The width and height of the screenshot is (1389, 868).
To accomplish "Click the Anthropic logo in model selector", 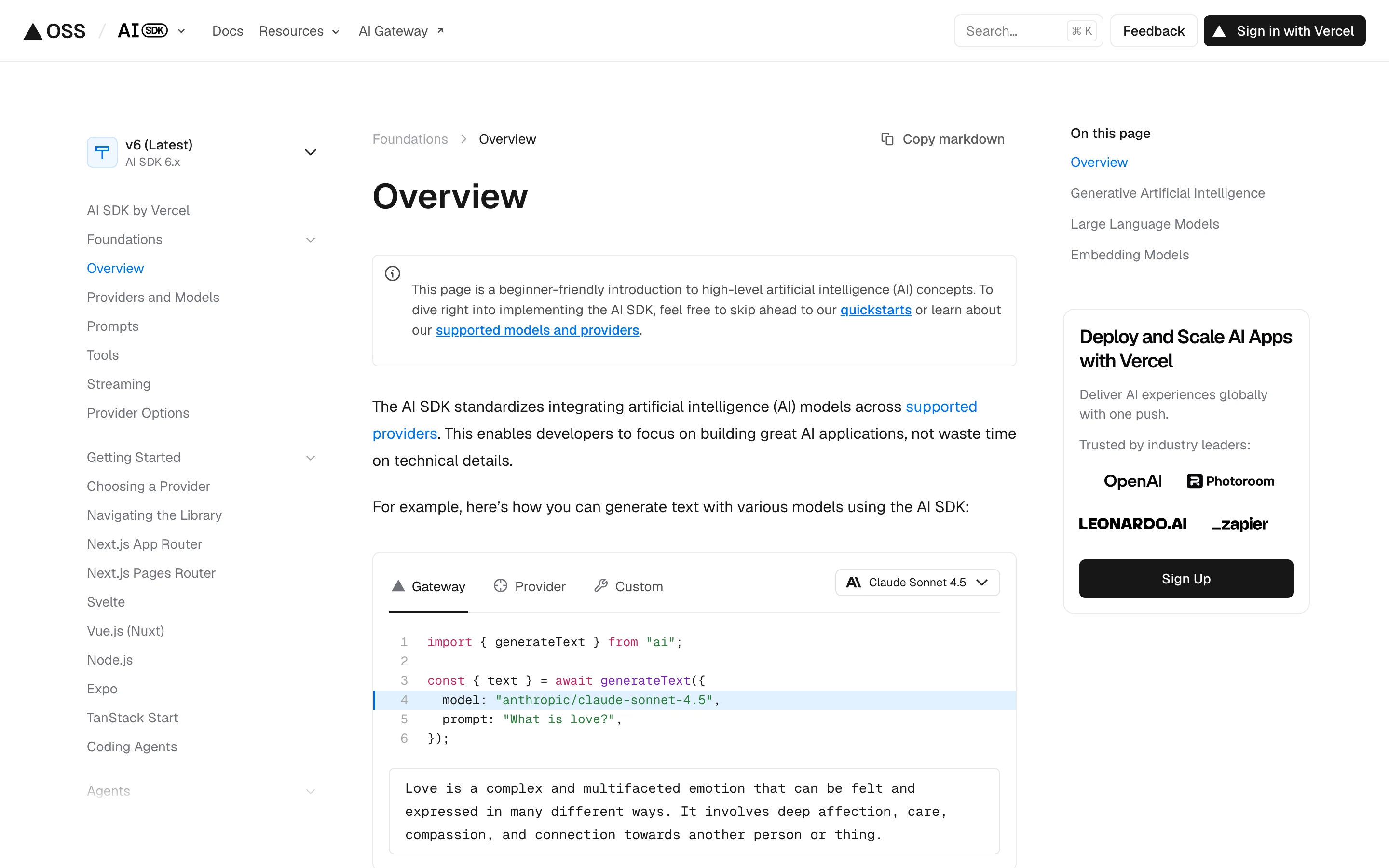I will (854, 582).
